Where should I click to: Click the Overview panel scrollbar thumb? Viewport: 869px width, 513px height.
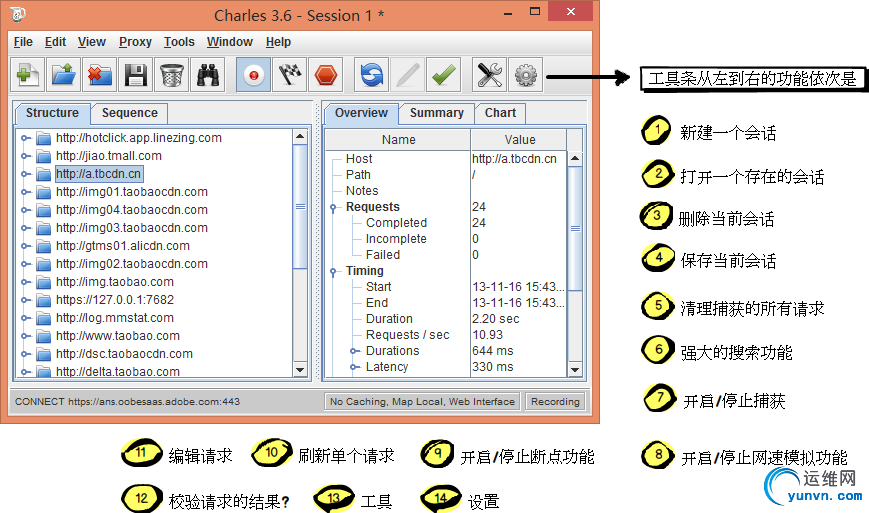575,228
